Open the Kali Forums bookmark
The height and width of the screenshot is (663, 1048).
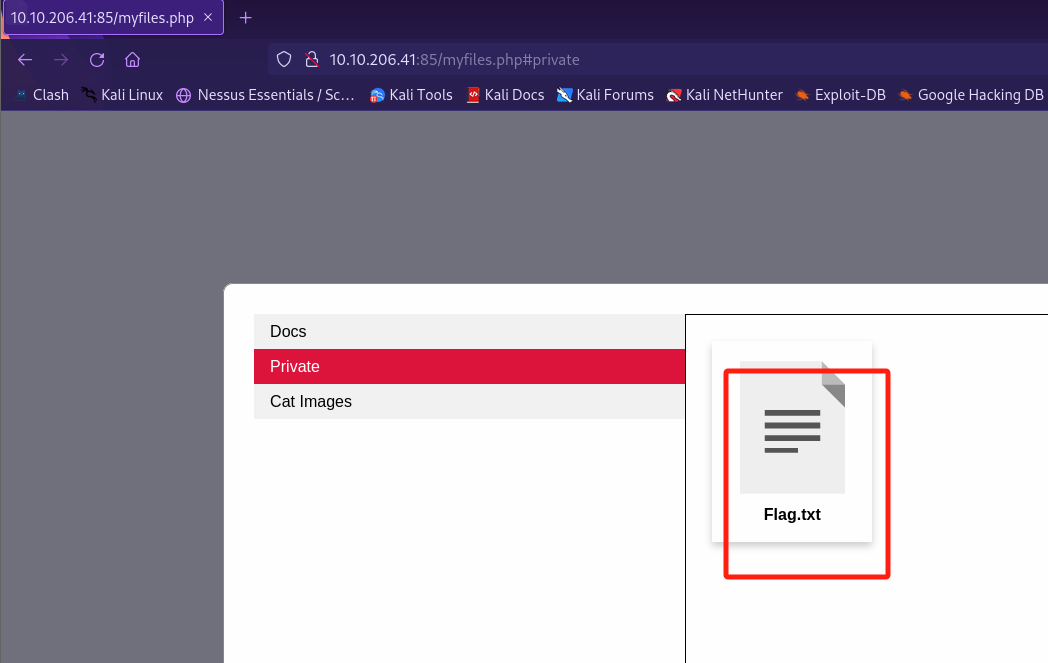[605, 95]
